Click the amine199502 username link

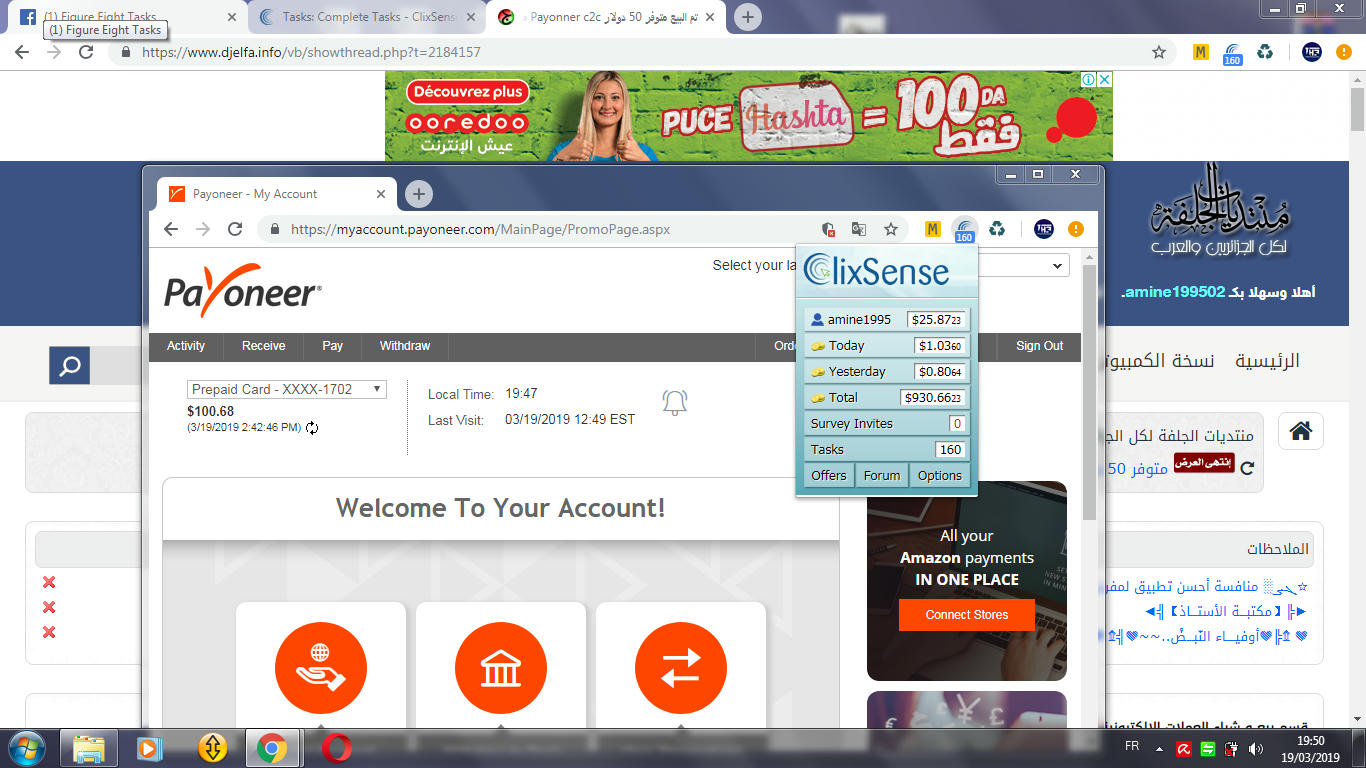tap(1174, 292)
